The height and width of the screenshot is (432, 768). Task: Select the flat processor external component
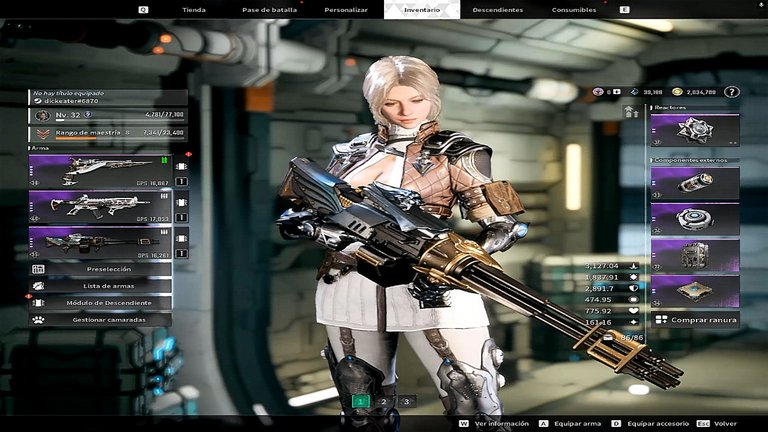point(695,291)
